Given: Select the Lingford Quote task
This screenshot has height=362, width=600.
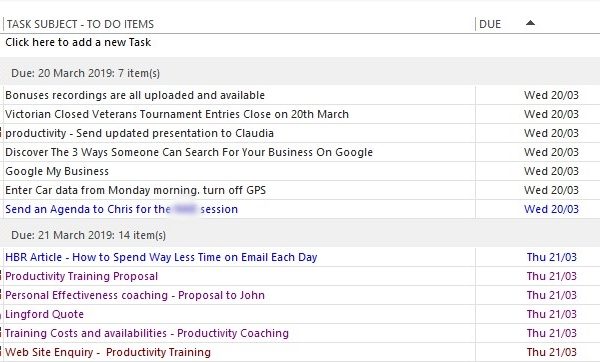Looking at the screenshot, I should (x=44, y=314).
